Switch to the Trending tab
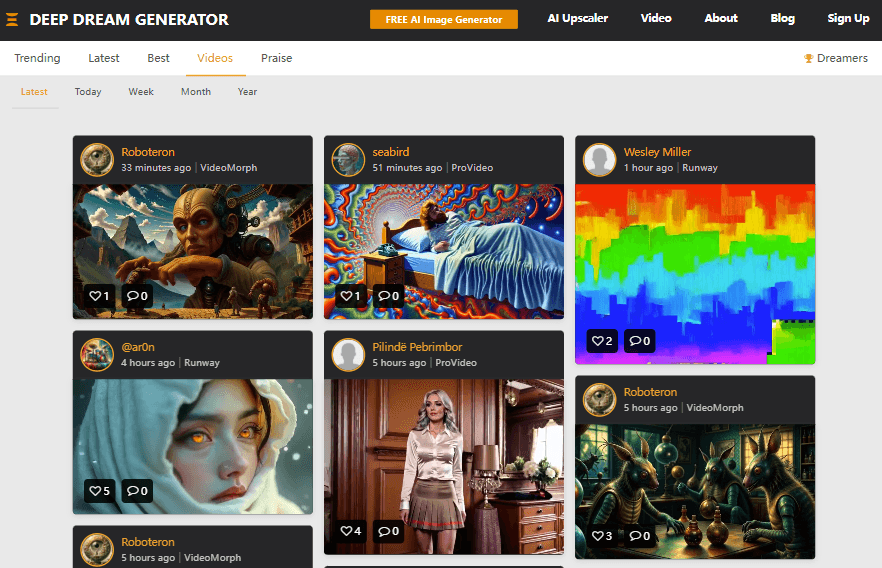 [37, 58]
